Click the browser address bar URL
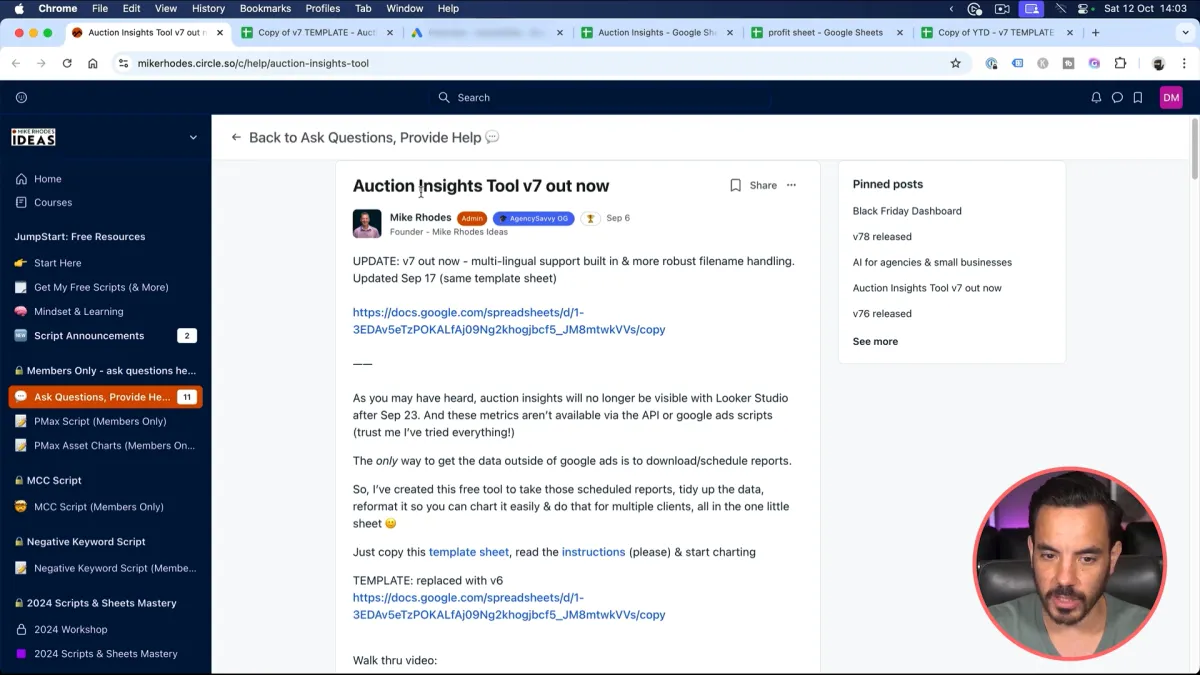 point(253,63)
